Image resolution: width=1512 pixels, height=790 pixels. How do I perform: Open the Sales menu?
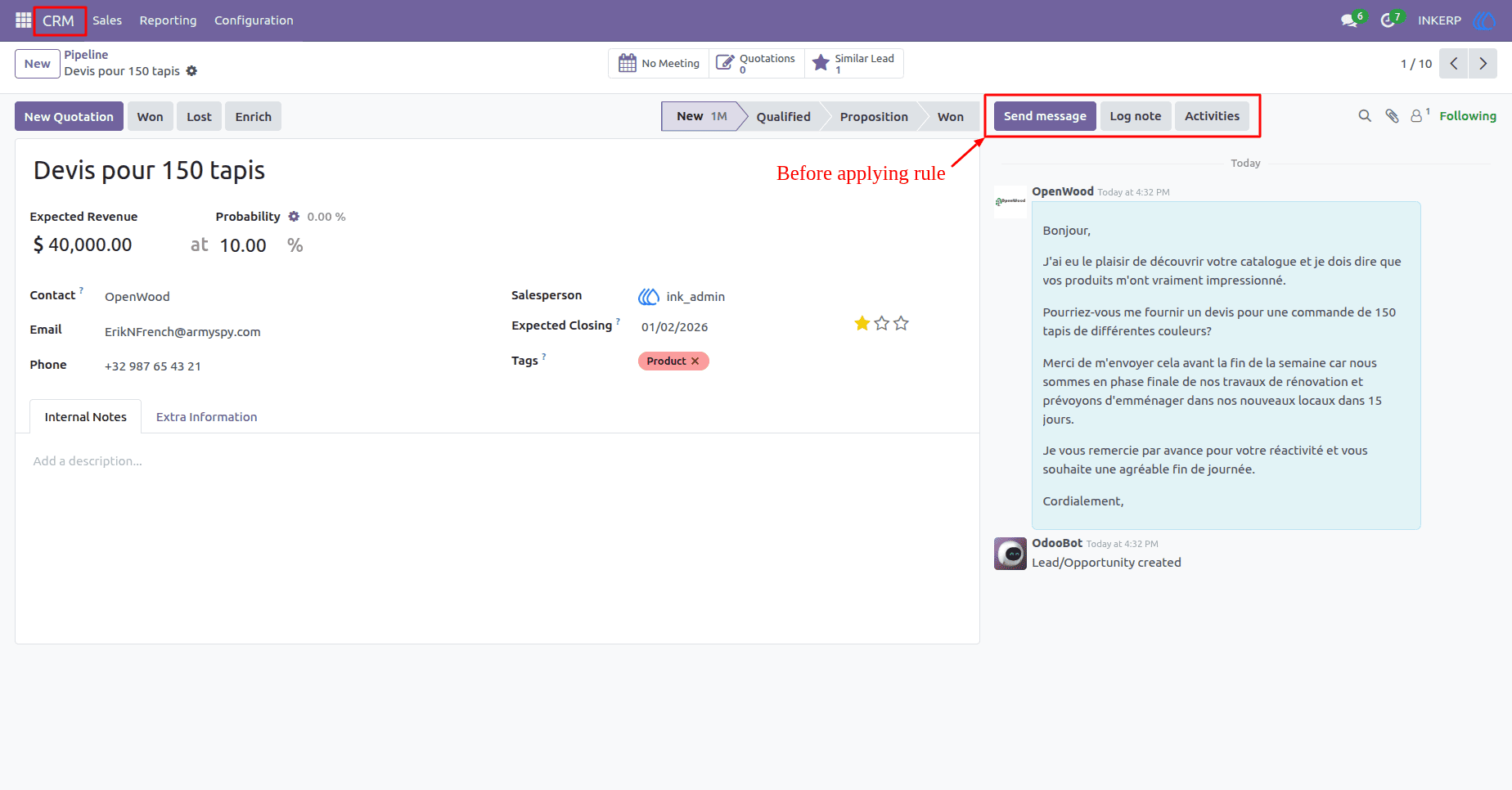107,20
